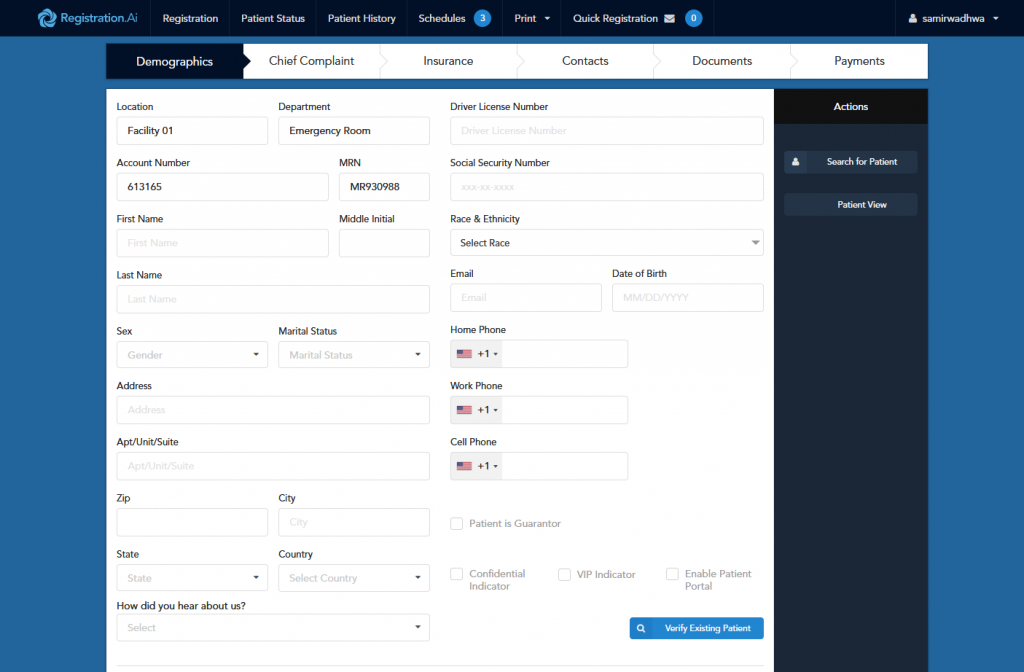The height and width of the screenshot is (672, 1024).
Task: Click the user icon beside samirwadhwa
Action: click(912, 18)
